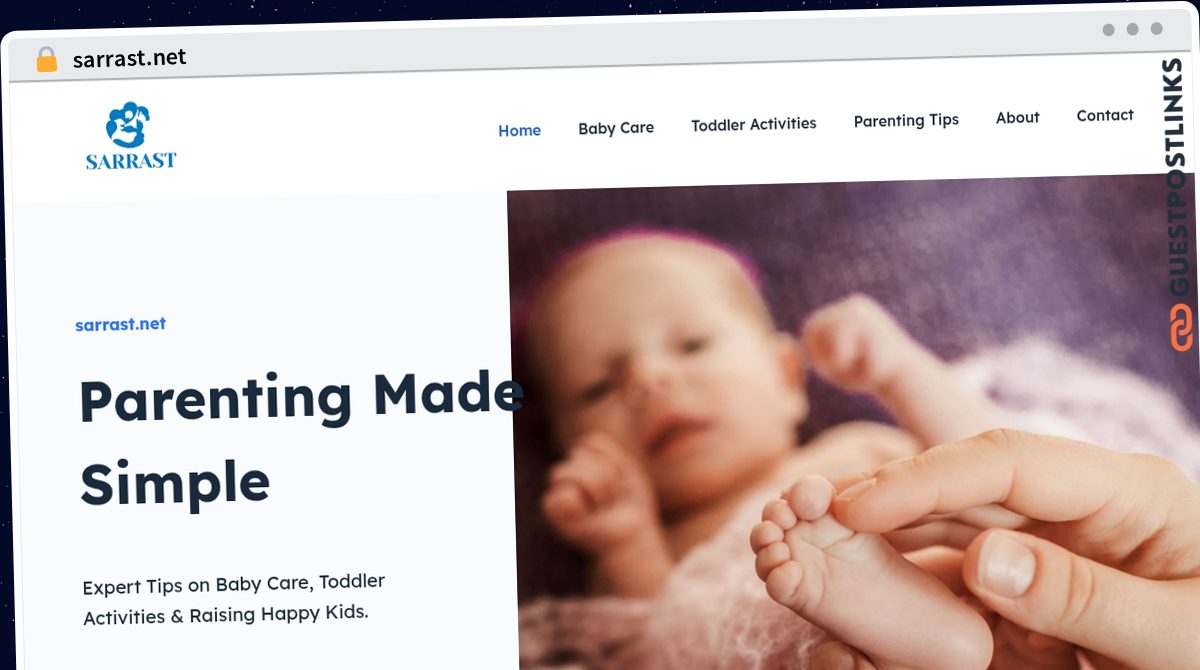Go to Toddler Activities page
The height and width of the screenshot is (670, 1200).
click(754, 124)
